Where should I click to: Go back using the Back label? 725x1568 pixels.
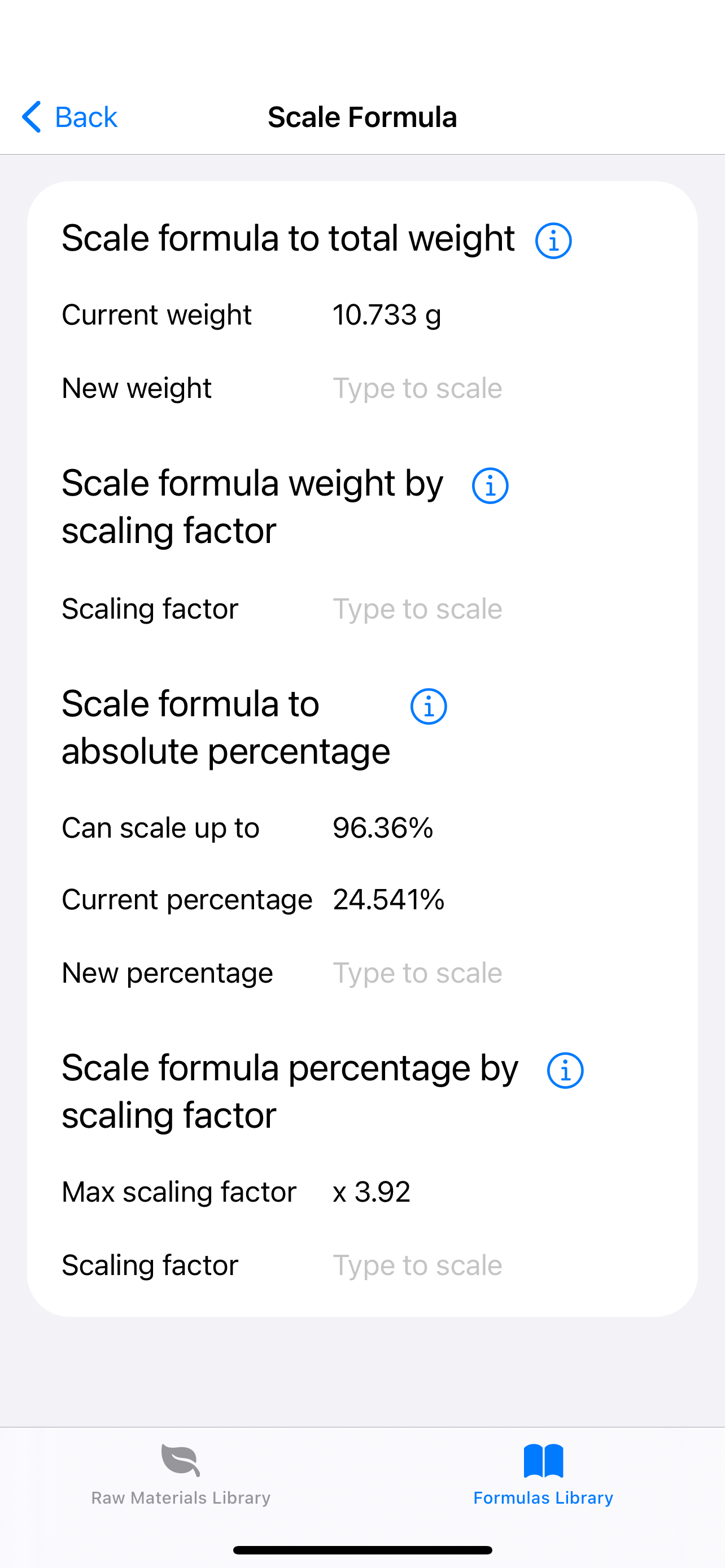(x=86, y=117)
